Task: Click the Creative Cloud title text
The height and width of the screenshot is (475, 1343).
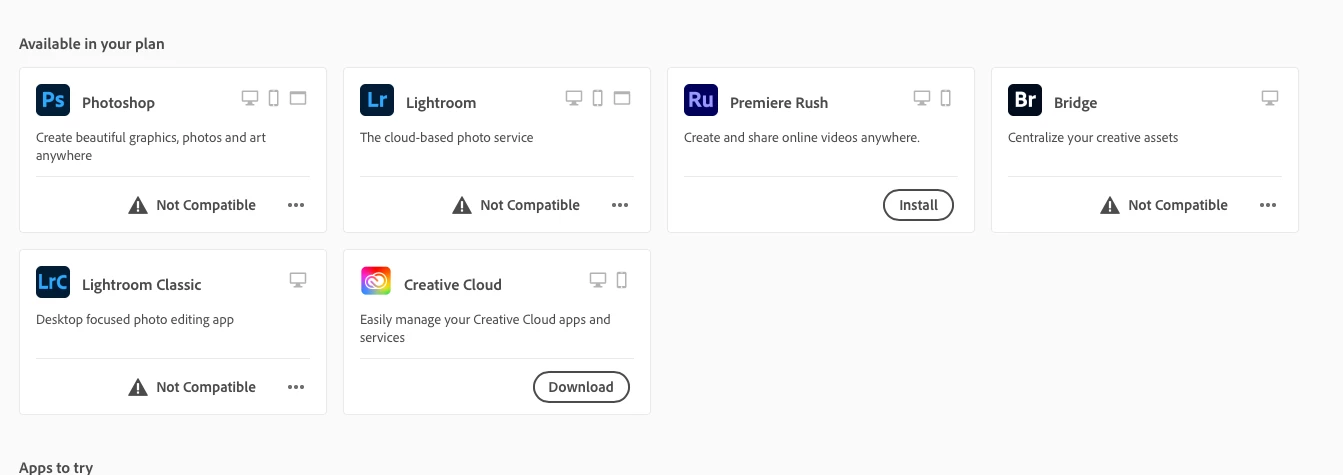Action: (453, 285)
